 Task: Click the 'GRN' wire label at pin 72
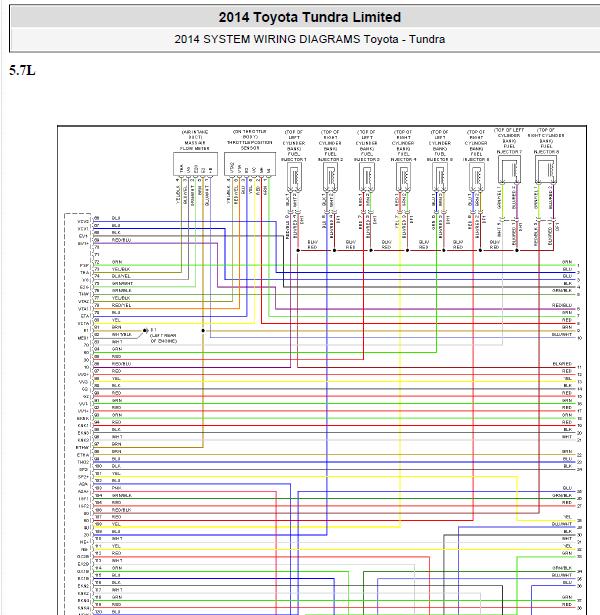117,262
